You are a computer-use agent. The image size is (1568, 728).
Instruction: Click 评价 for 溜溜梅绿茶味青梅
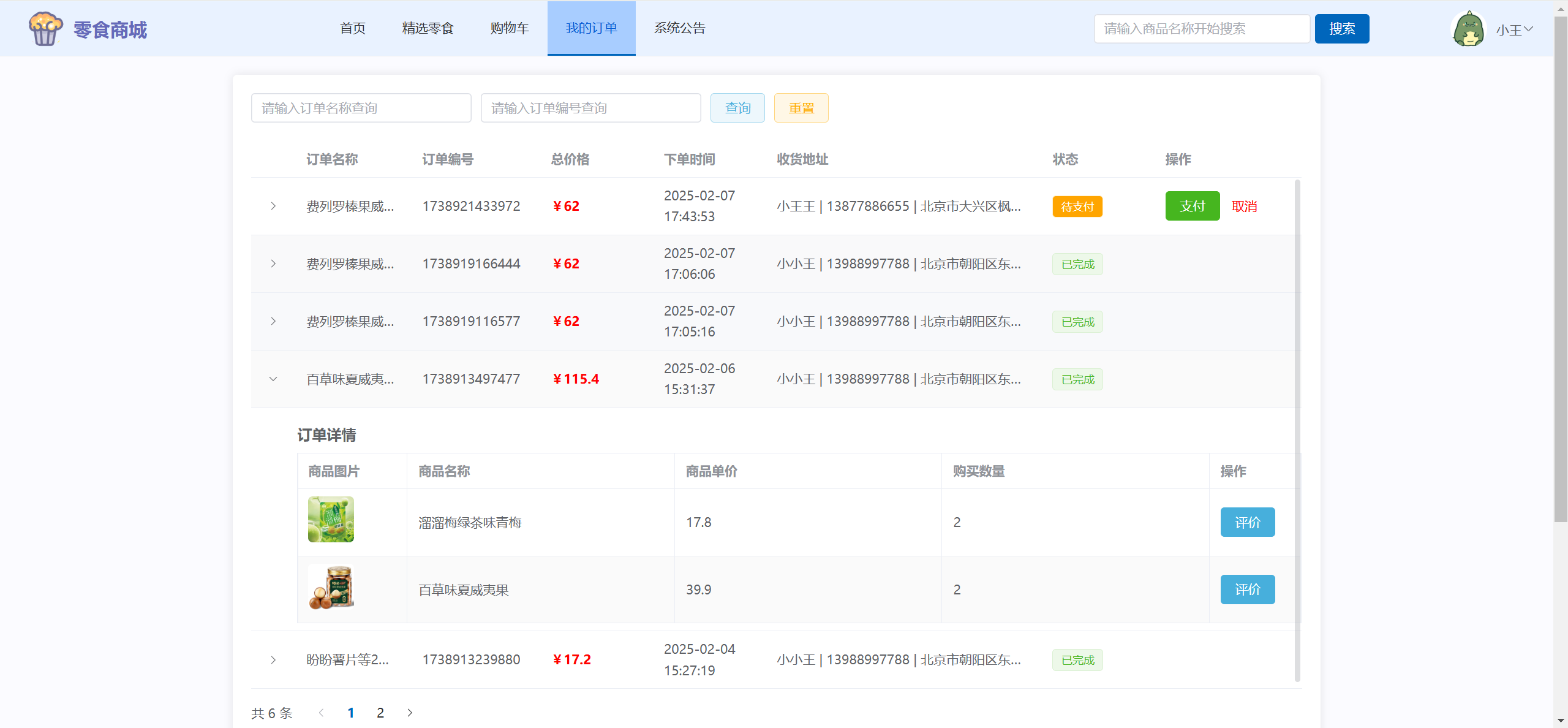point(1247,522)
